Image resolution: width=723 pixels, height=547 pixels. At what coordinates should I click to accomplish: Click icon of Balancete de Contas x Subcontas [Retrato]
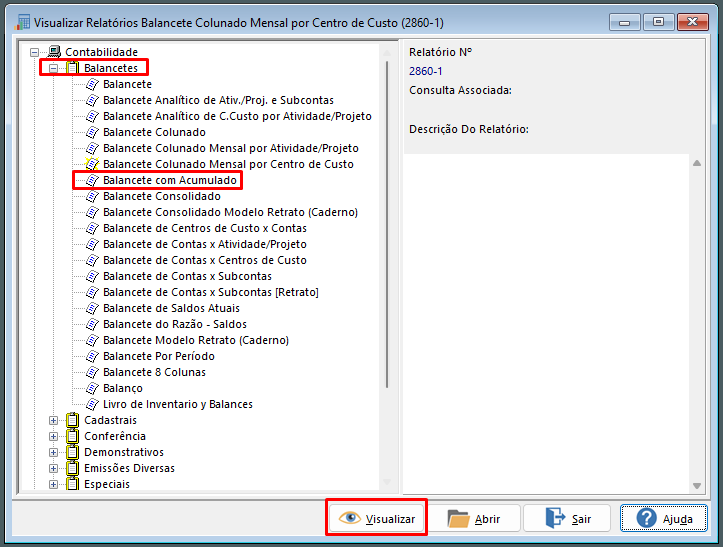(92, 292)
